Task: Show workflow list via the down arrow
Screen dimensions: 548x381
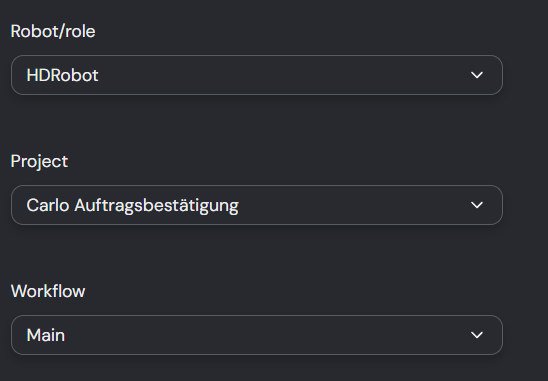Action: pos(477,335)
